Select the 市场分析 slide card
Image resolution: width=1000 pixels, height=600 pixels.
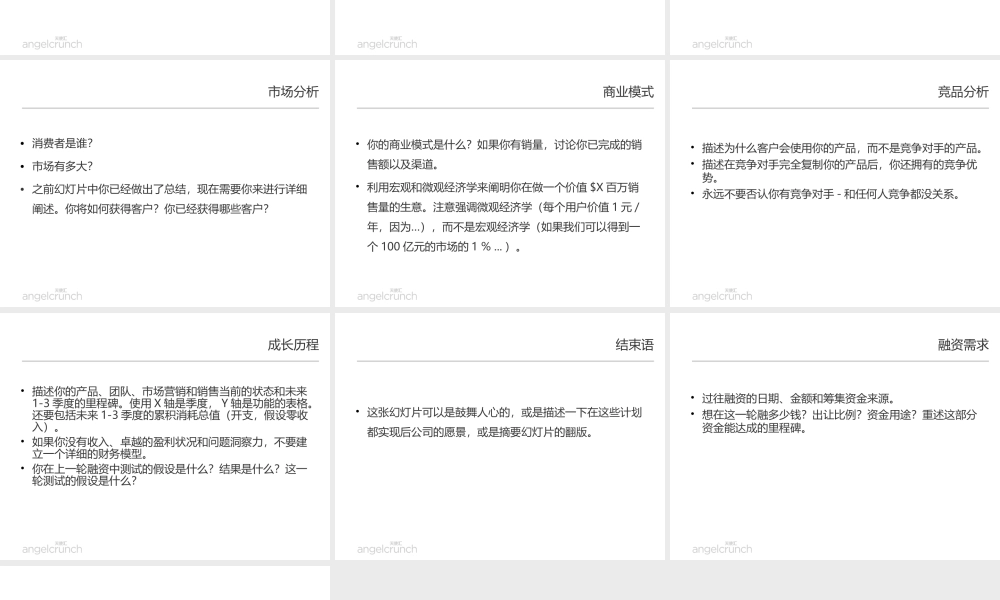(x=167, y=185)
